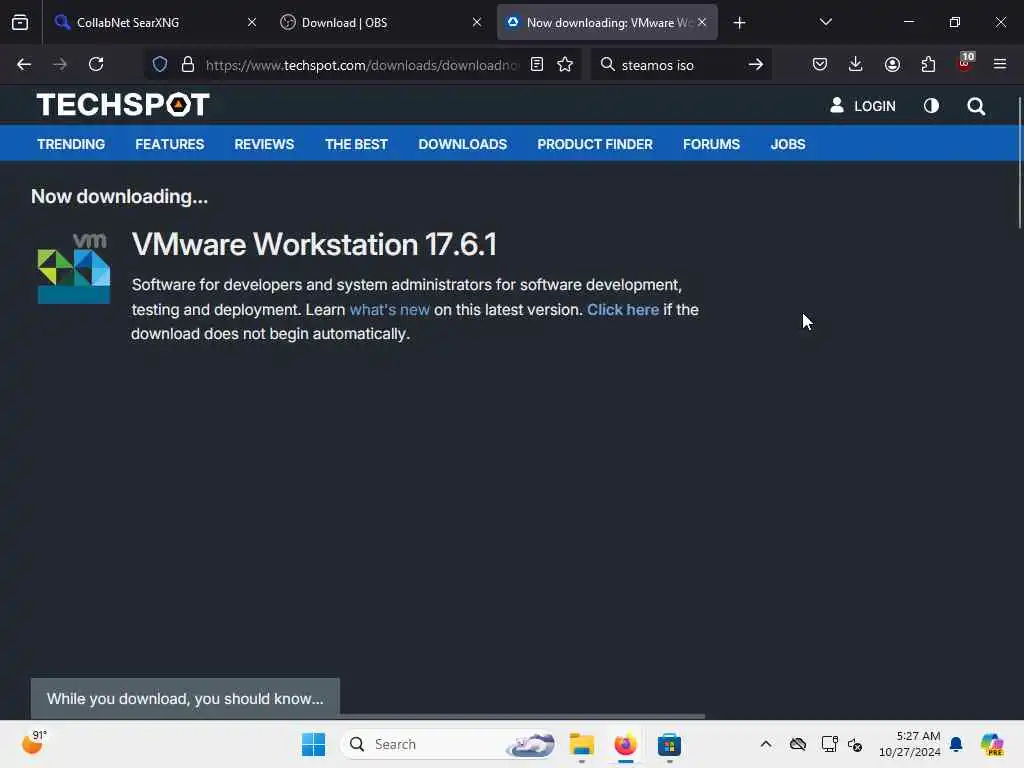Open TechSpot site search
The height and width of the screenshot is (768, 1024).
click(976, 106)
